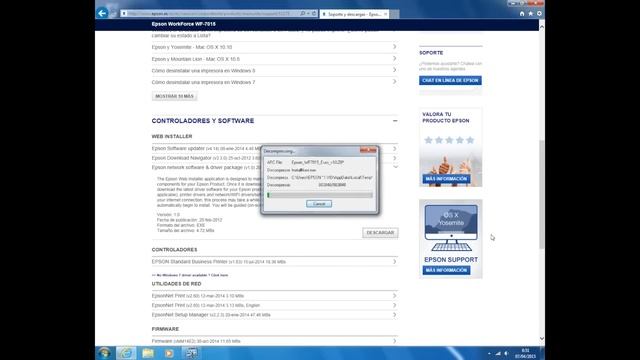The height and width of the screenshot is (360, 640).
Task: Go back using the browser back arrow
Action: coord(102,13)
